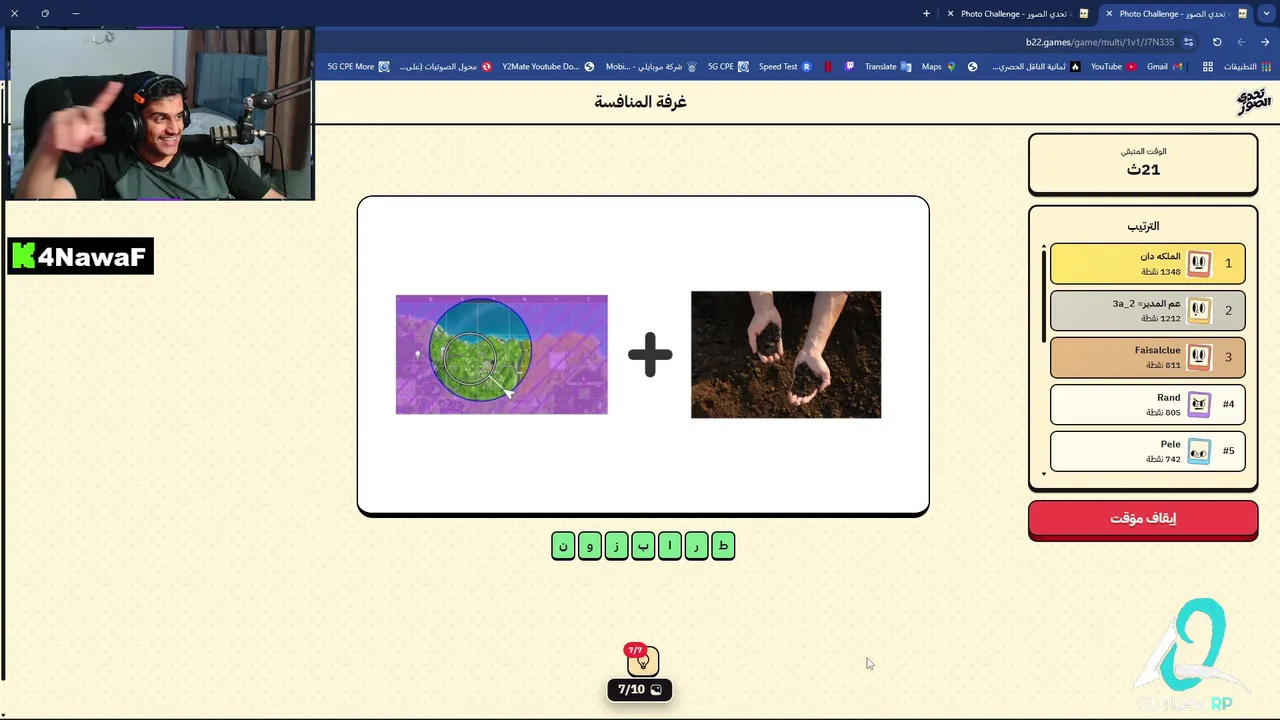Select second-place player عم المدير row

point(1148,310)
